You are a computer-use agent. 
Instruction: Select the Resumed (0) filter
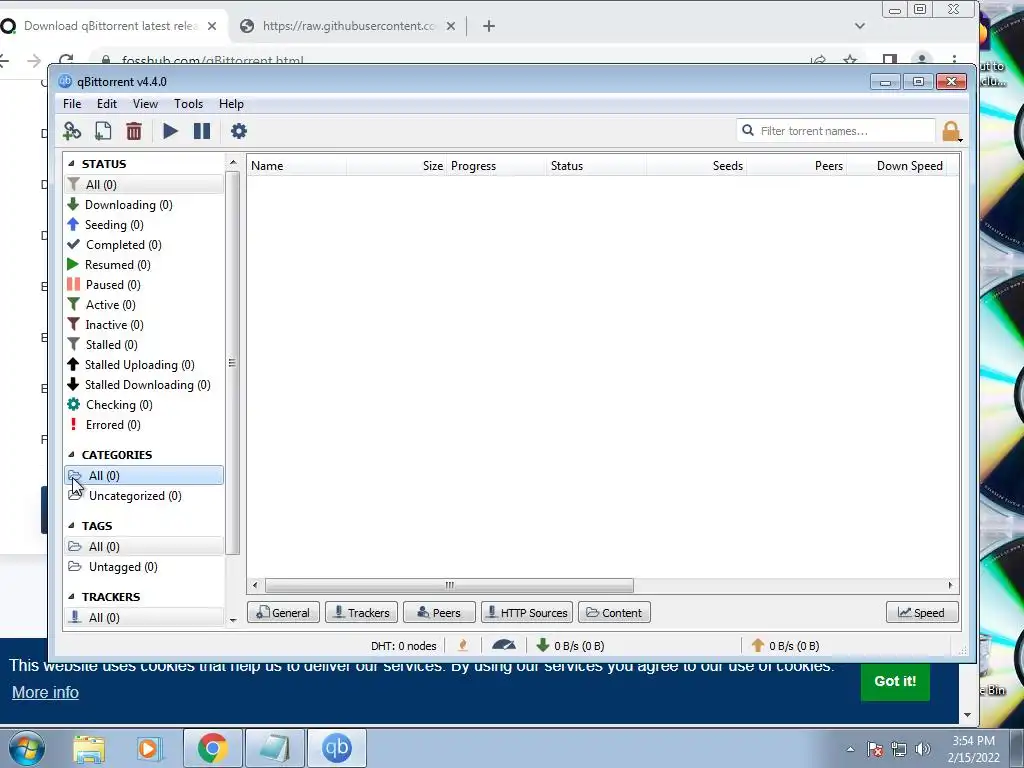pyautogui.click(x=144, y=264)
